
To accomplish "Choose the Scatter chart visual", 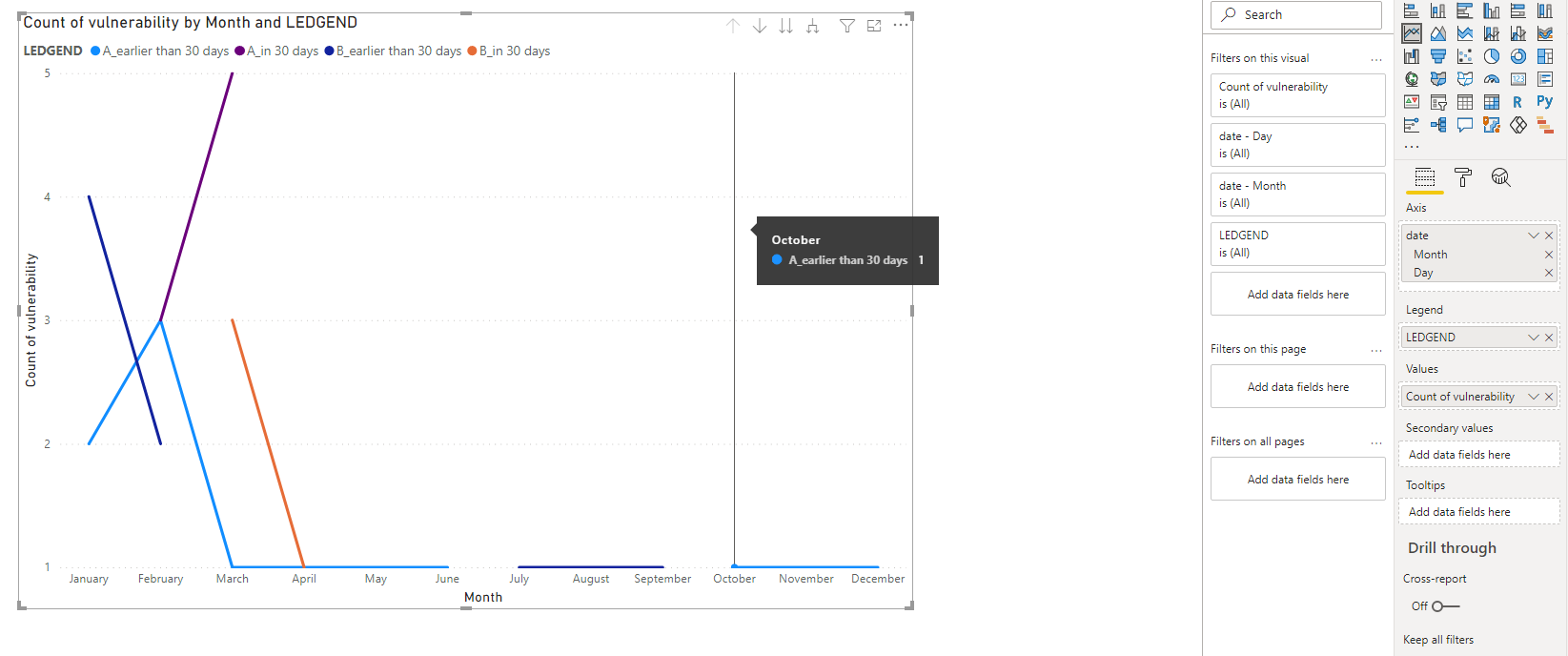I will coord(1465,56).
